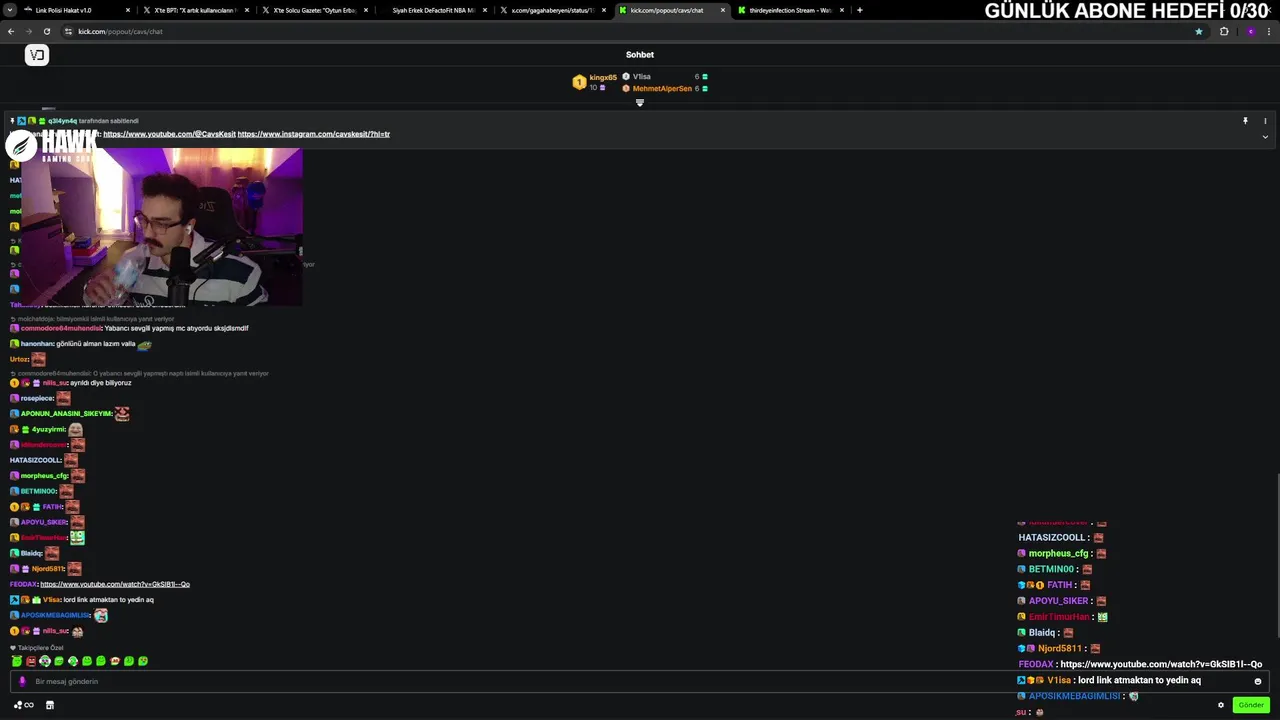The image size is (1280, 720).
Task: Click MehmetAlperSen in the leaderboard
Action: [662, 89]
